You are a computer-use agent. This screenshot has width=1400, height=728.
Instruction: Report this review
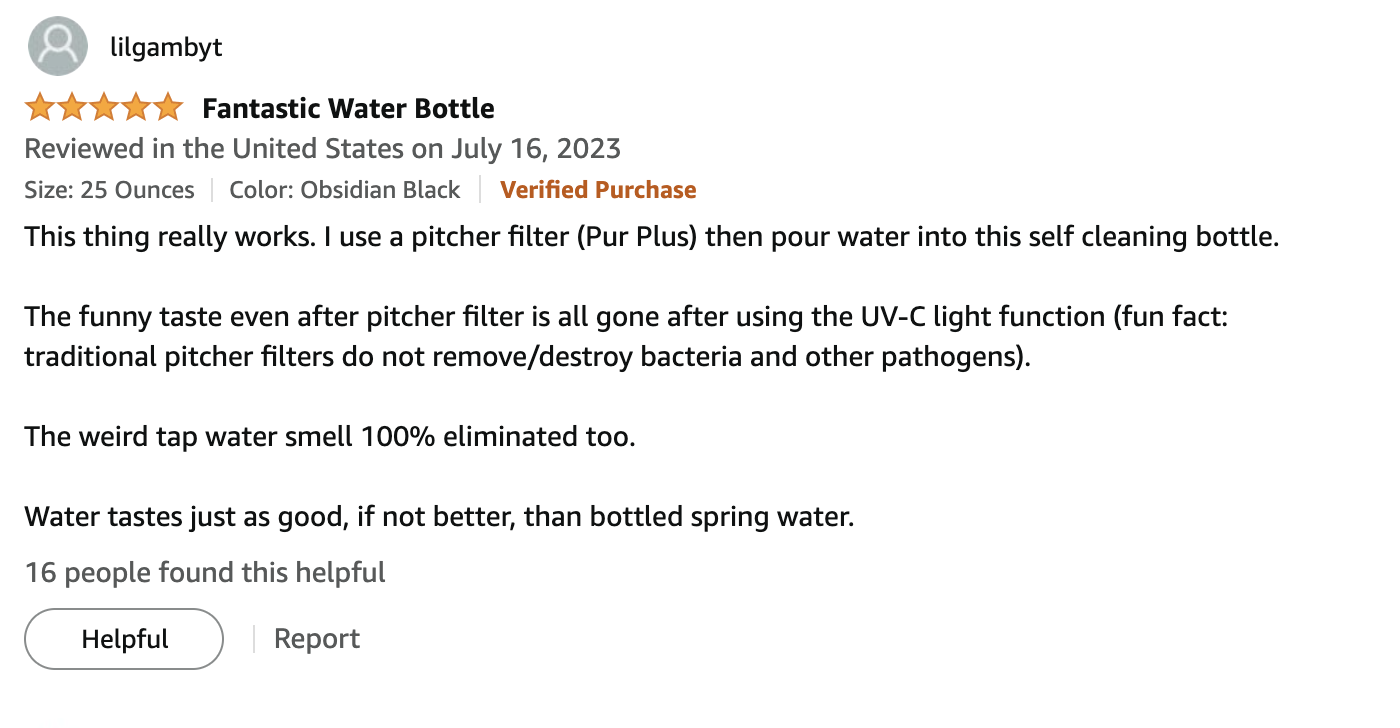pos(317,639)
